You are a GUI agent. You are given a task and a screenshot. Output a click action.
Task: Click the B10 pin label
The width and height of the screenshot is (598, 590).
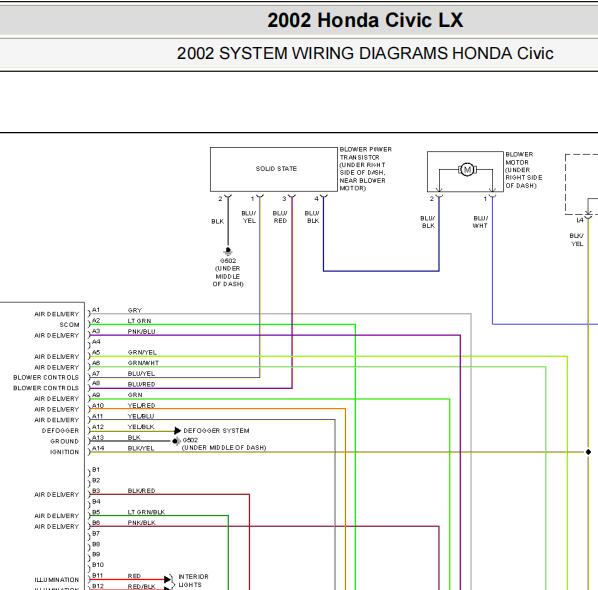[98, 565]
